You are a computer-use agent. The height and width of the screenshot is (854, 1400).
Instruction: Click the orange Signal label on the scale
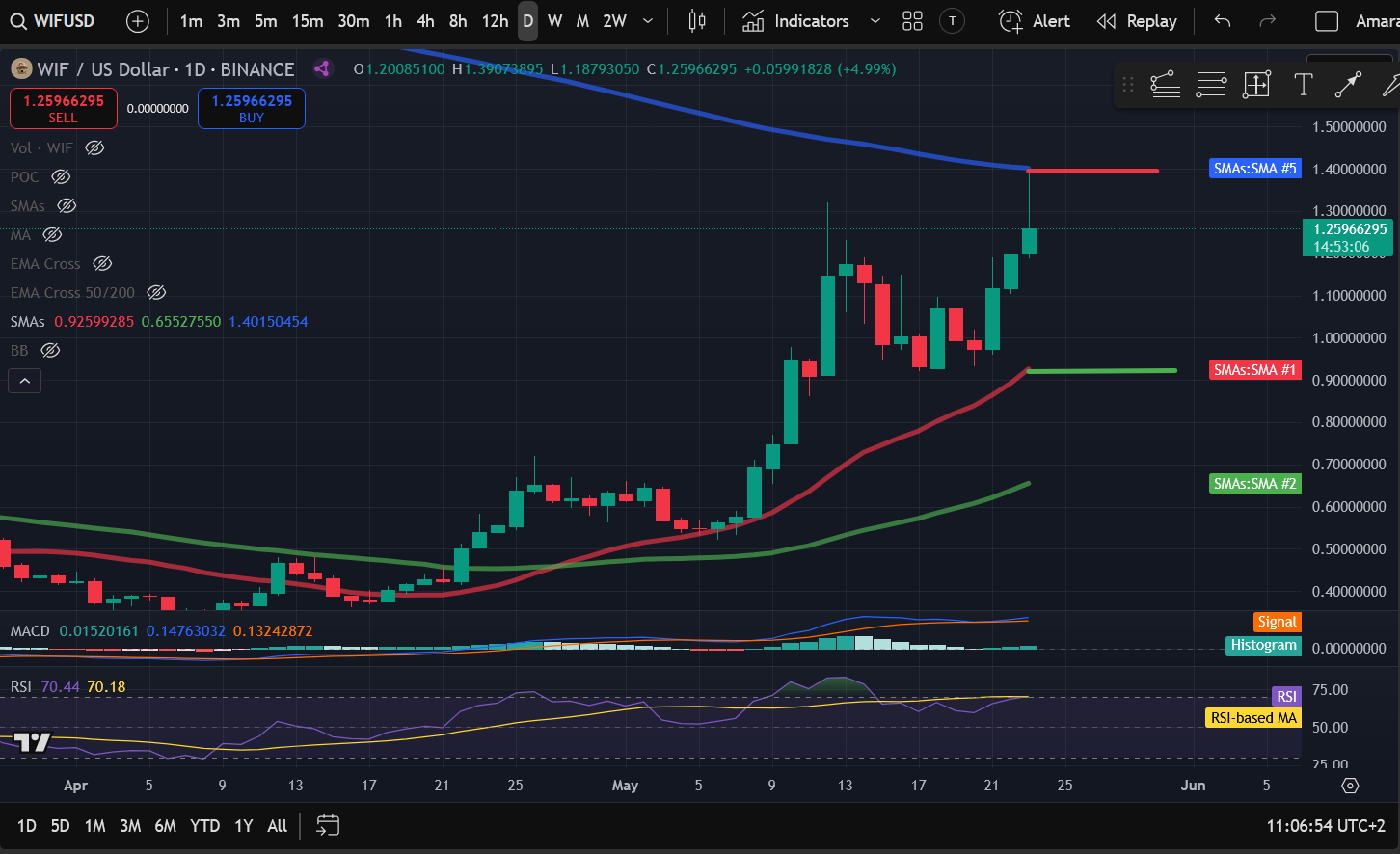tap(1278, 622)
